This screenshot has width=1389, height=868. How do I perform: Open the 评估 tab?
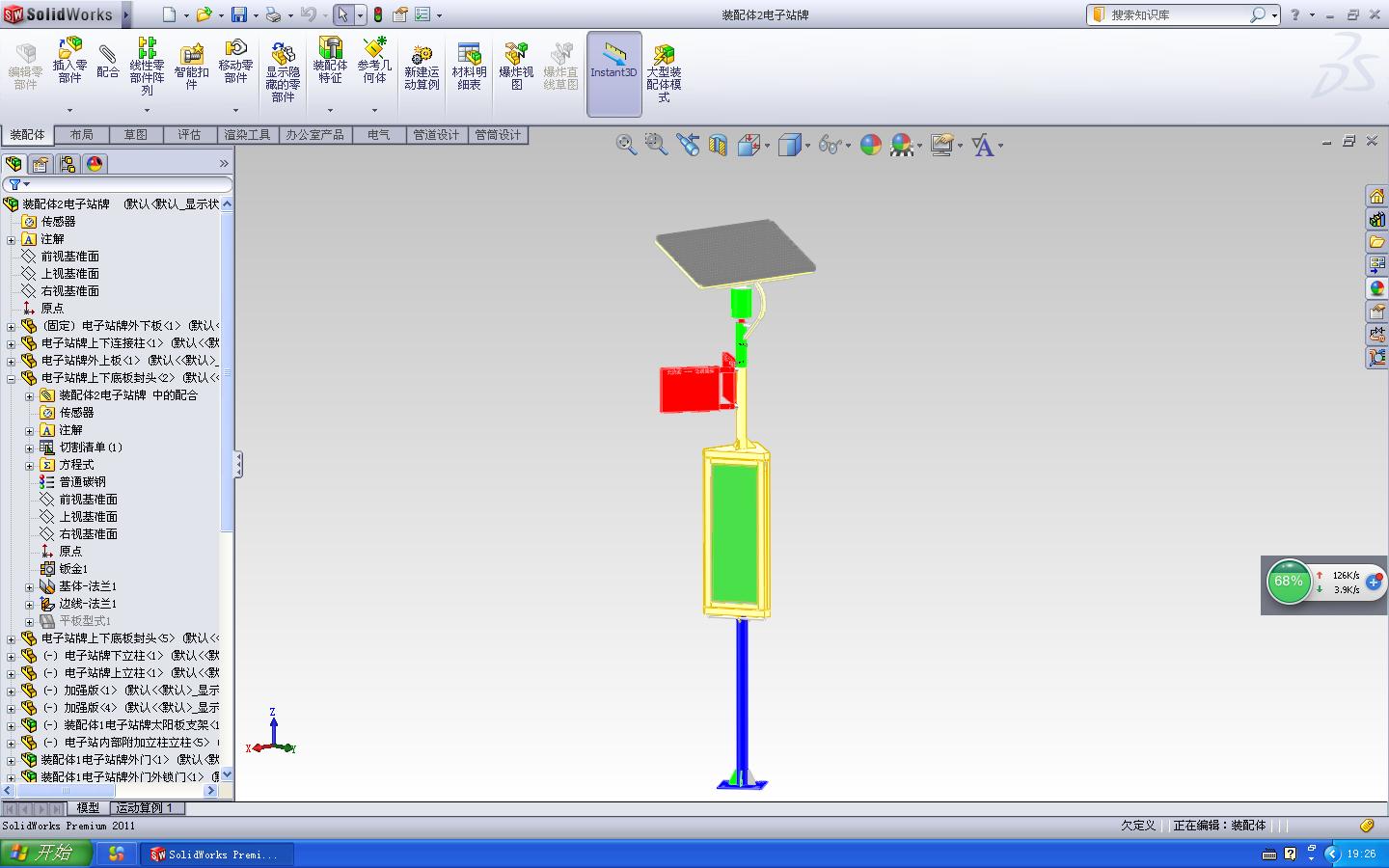pyautogui.click(x=190, y=135)
